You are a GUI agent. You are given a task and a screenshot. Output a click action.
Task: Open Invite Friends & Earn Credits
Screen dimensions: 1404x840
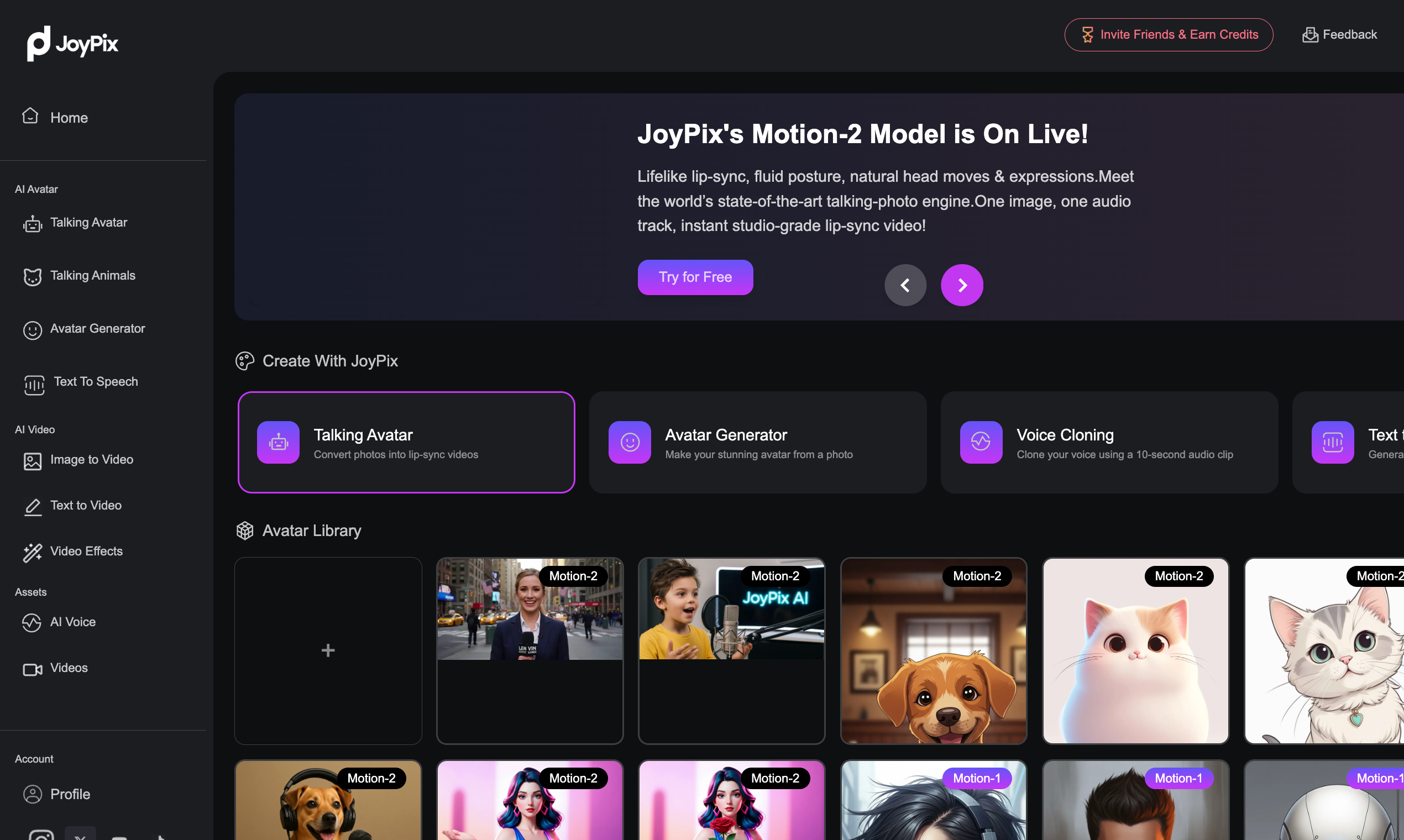point(1168,34)
